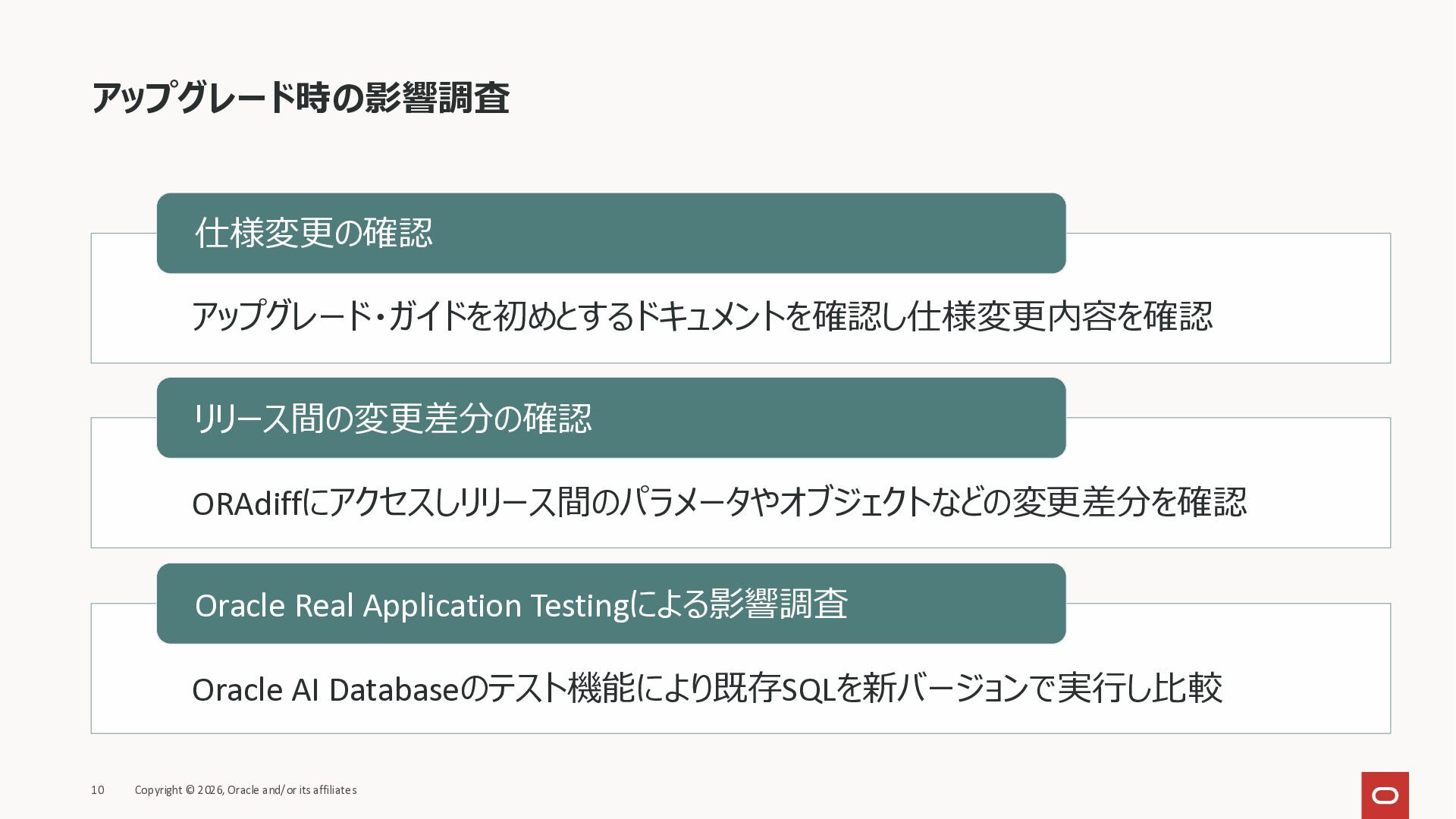Click the Copyright Oracle footer text
1456x819 pixels.
pyautogui.click(x=246, y=790)
